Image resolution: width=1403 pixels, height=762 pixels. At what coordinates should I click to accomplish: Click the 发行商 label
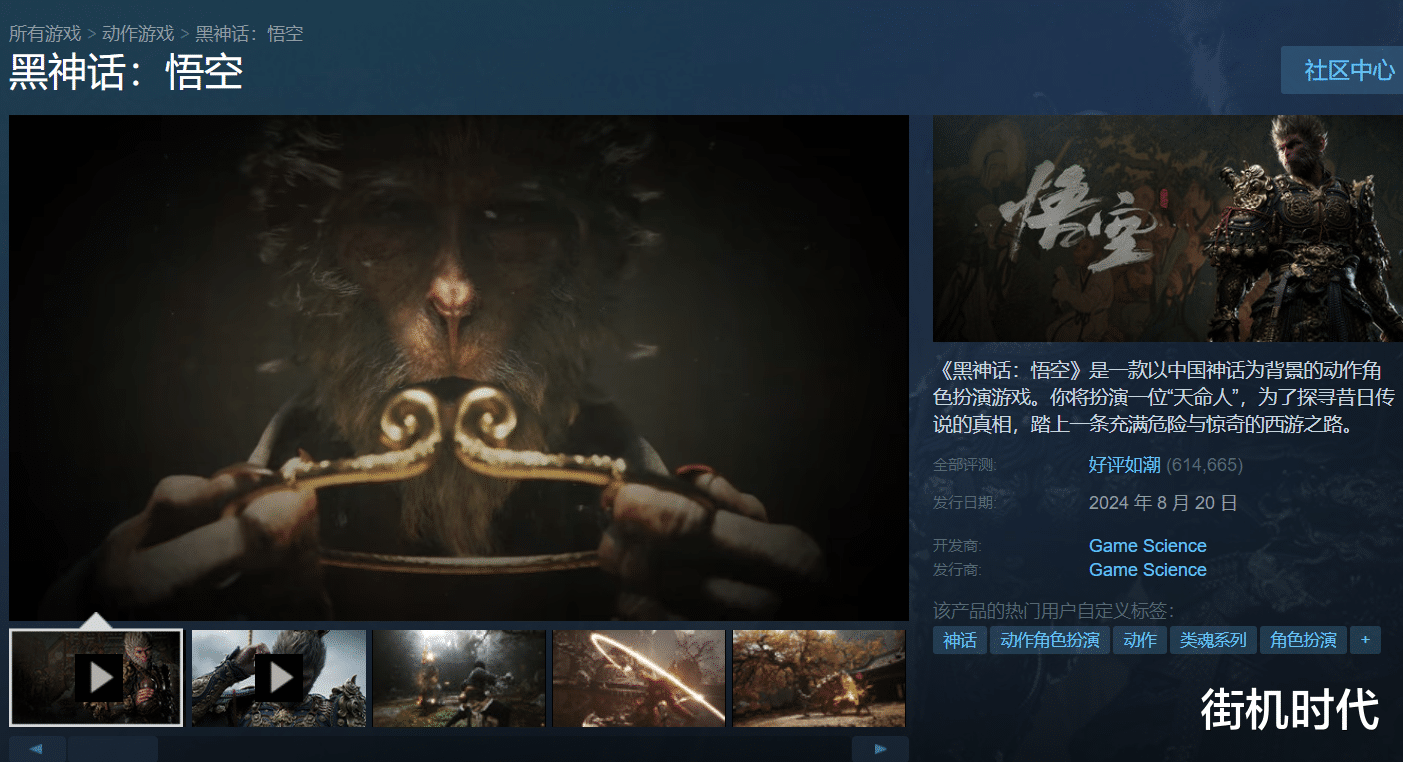pyautogui.click(x=957, y=570)
